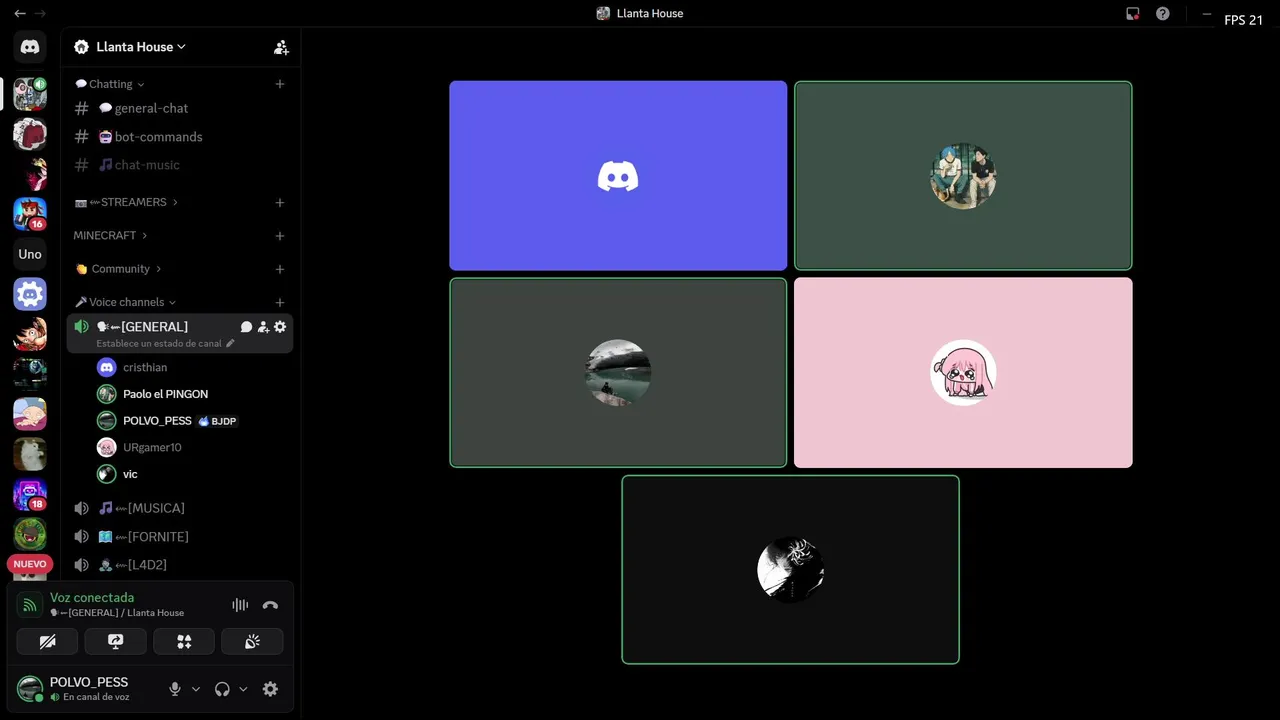
Task: Open headphone output device options arrow
Action: point(243,689)
